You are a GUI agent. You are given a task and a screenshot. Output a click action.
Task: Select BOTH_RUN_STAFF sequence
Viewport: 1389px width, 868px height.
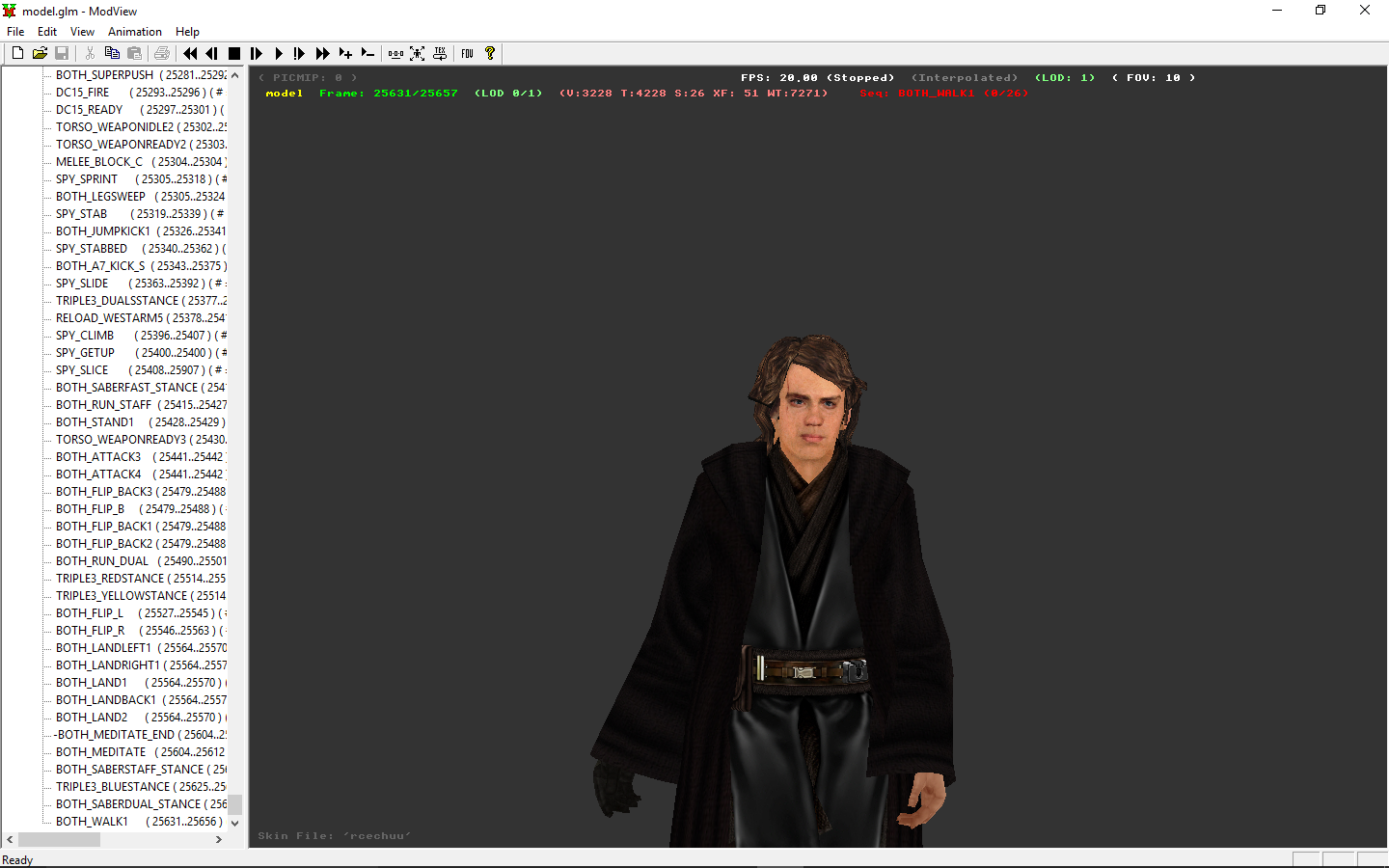[141, 405]
